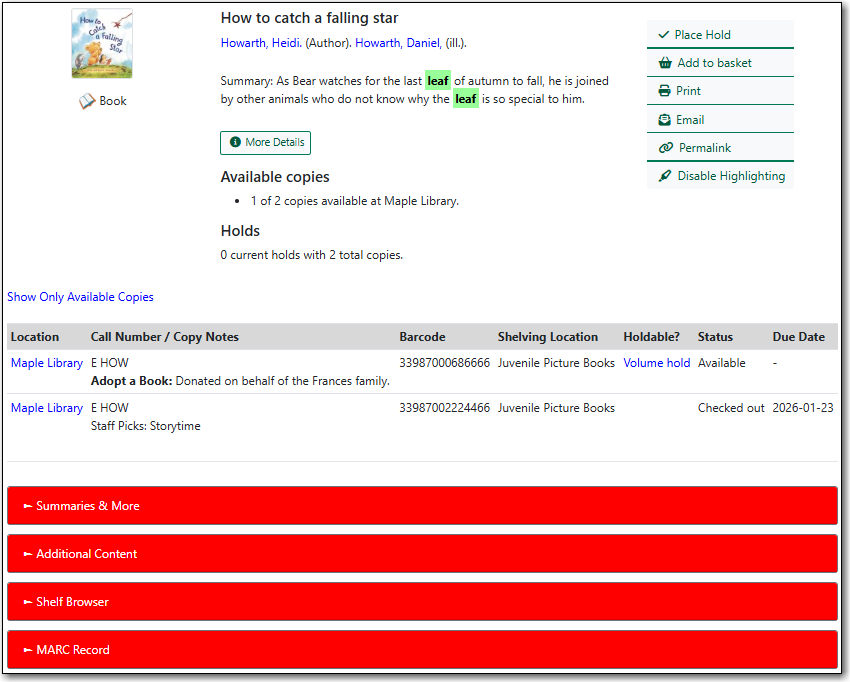
Task: Toggle Show Only Available Copies
Action: point(80,296)
